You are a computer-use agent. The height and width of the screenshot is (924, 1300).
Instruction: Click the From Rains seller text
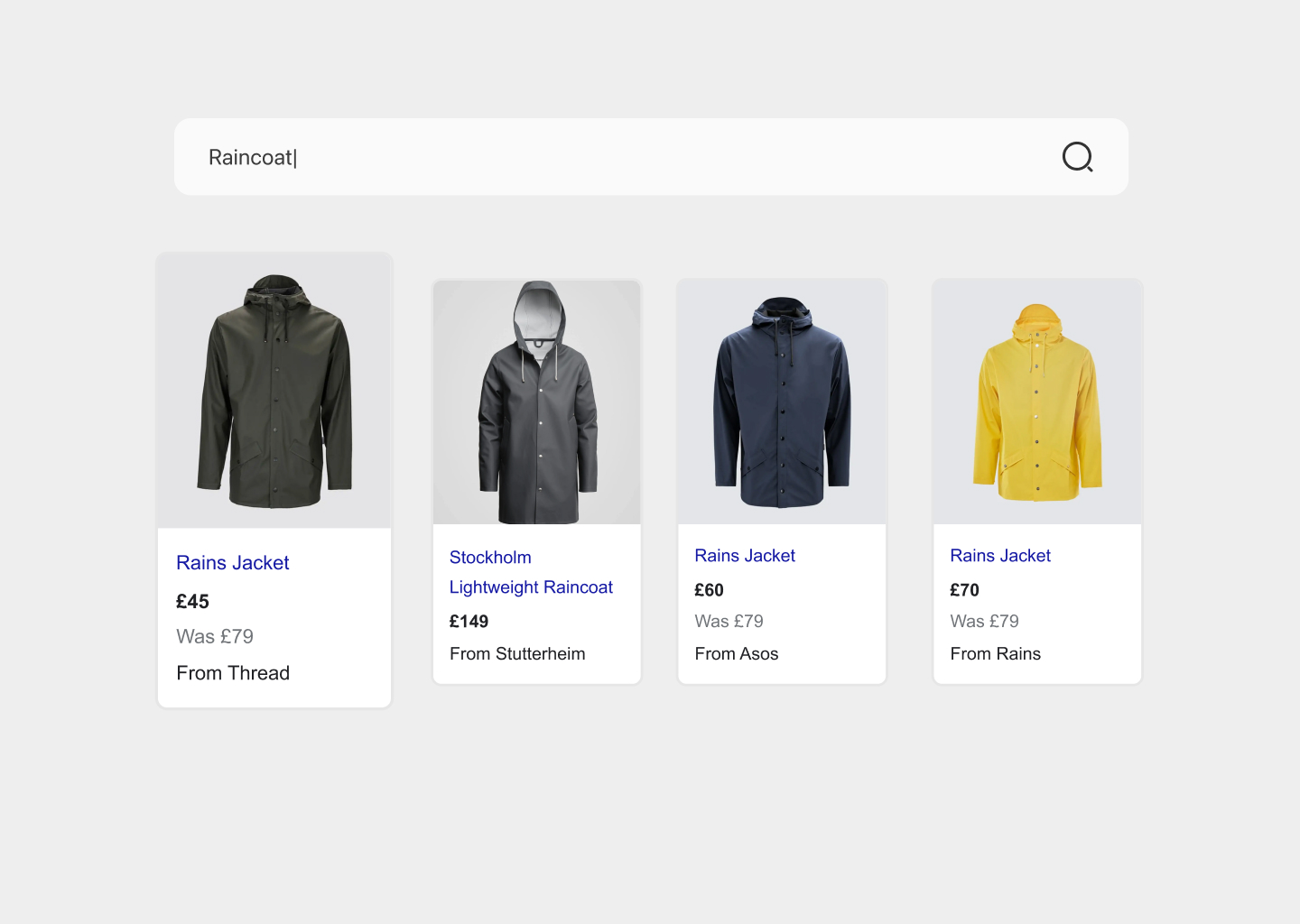[995, 654]
